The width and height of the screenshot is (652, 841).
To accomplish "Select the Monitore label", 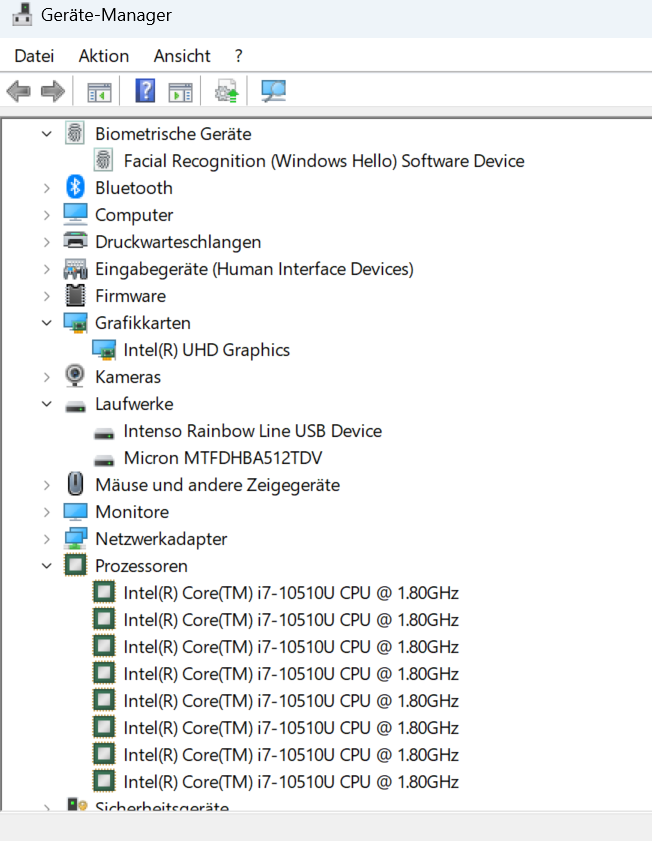I will pyautogui.click(x=132, y=512).
